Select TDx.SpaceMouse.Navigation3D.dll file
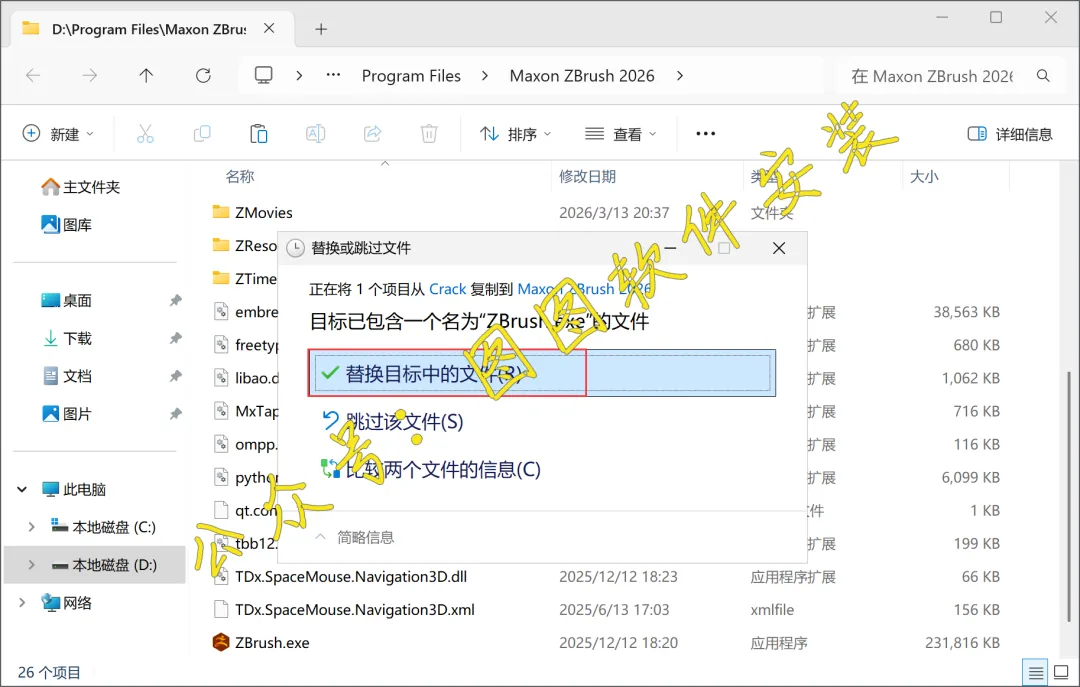 [340, 577]
